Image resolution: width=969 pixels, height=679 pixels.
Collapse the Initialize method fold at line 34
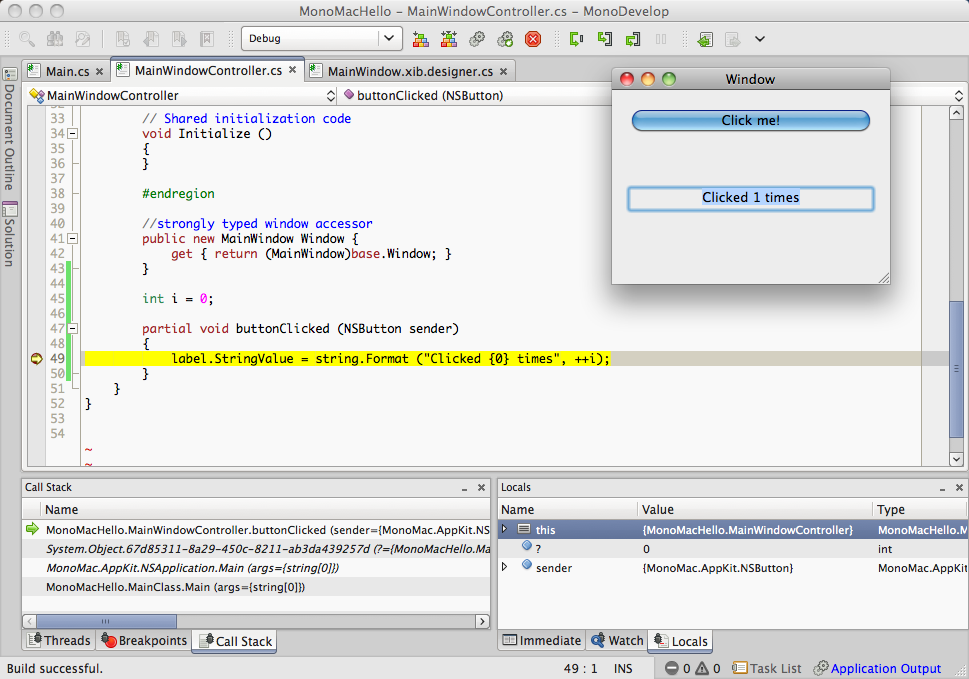pyautogui.click(x=72, y=133)
